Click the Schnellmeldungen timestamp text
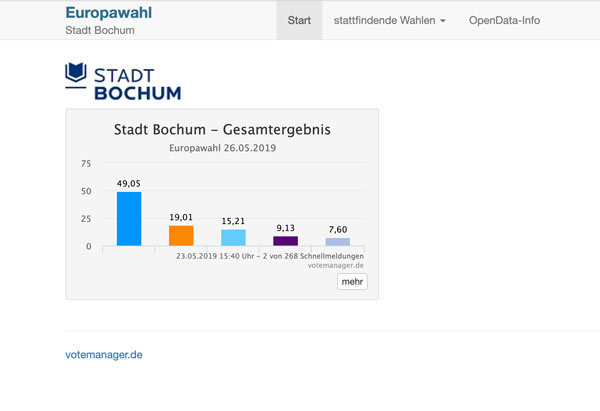Image resolution: width=600 pixels, height=411 pixels. click(269, 256)
